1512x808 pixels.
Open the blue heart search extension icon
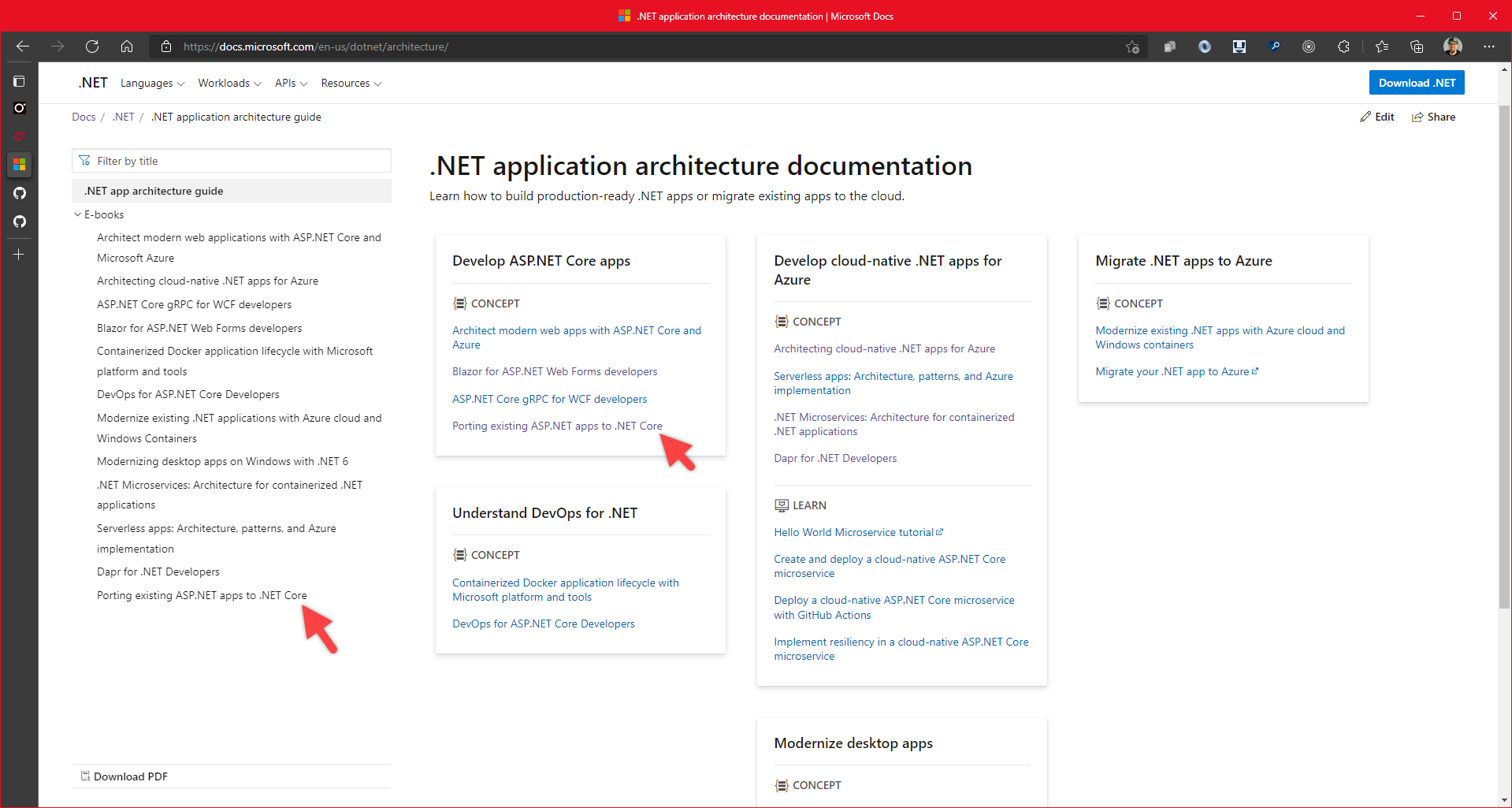pos(1274,47)
